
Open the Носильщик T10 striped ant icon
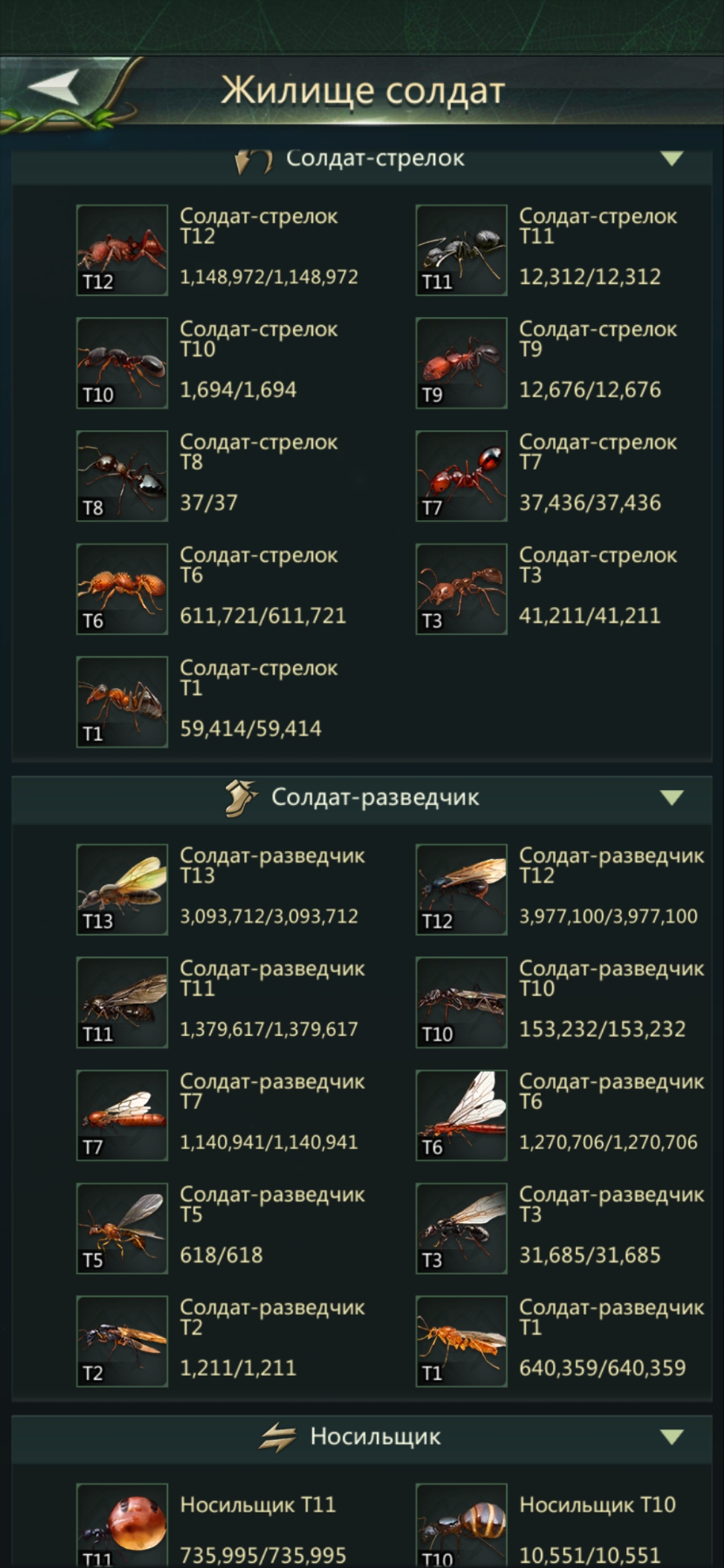tap(461, 1526)
